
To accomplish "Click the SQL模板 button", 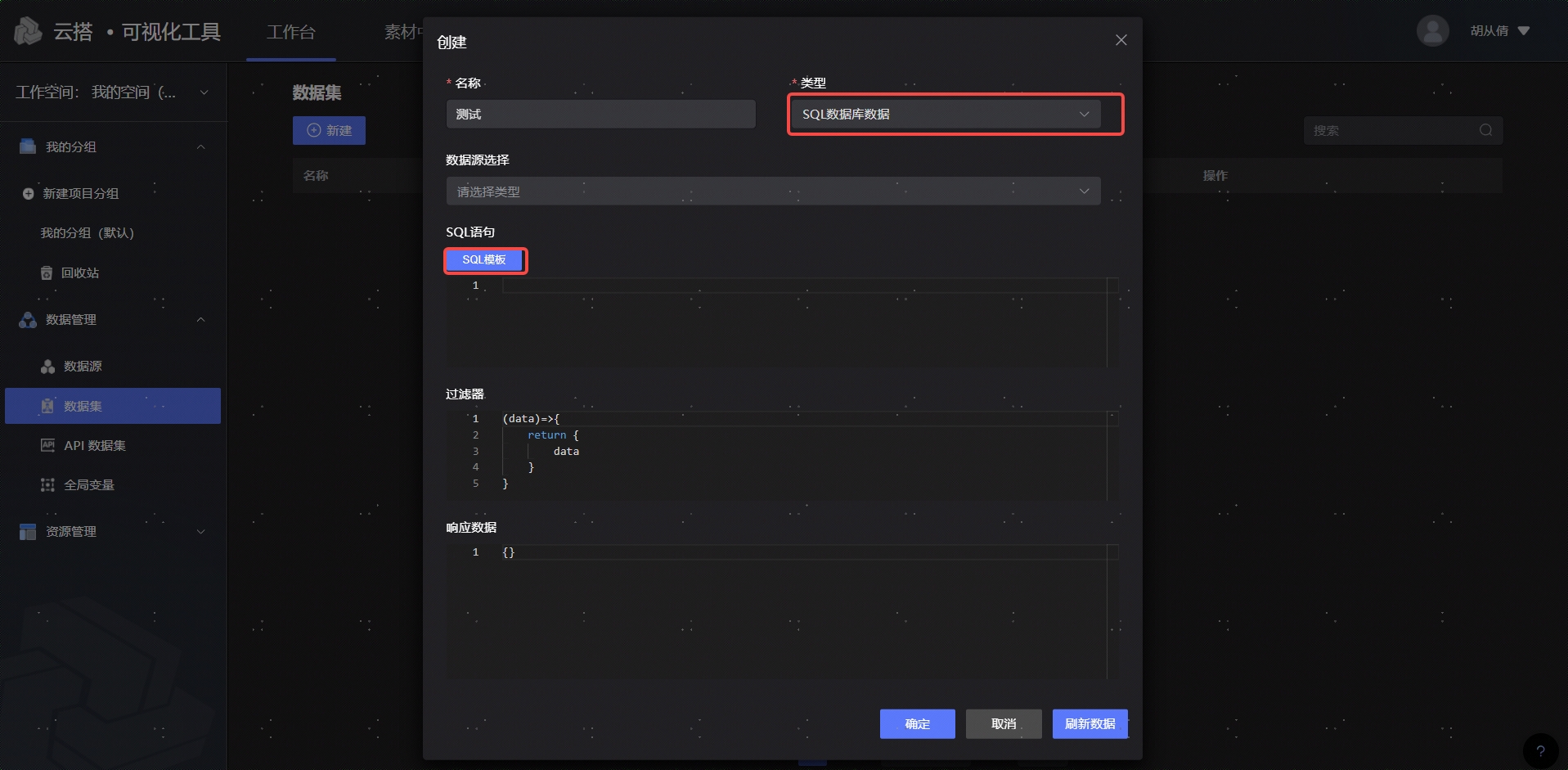I will [484, 260].
